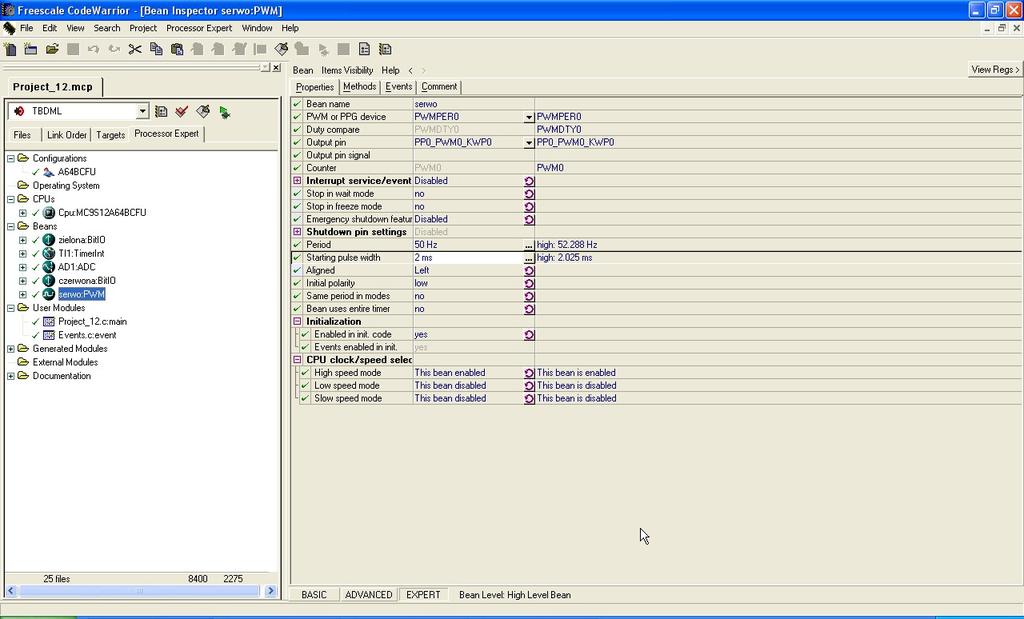This screenshot has height=619, width=1024.
Task: Toggle Bean uses entire timer value
Action: (529, 309)
